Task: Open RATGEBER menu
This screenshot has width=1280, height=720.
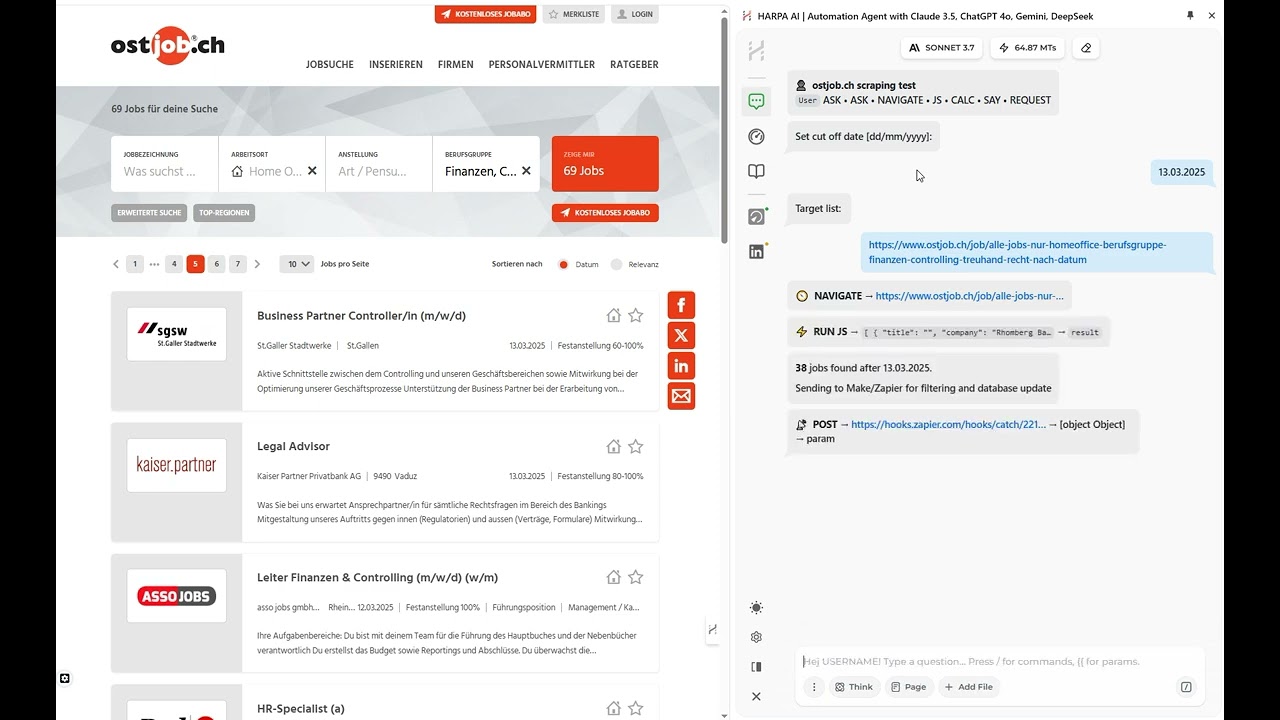Action: (x=634, y=64)
